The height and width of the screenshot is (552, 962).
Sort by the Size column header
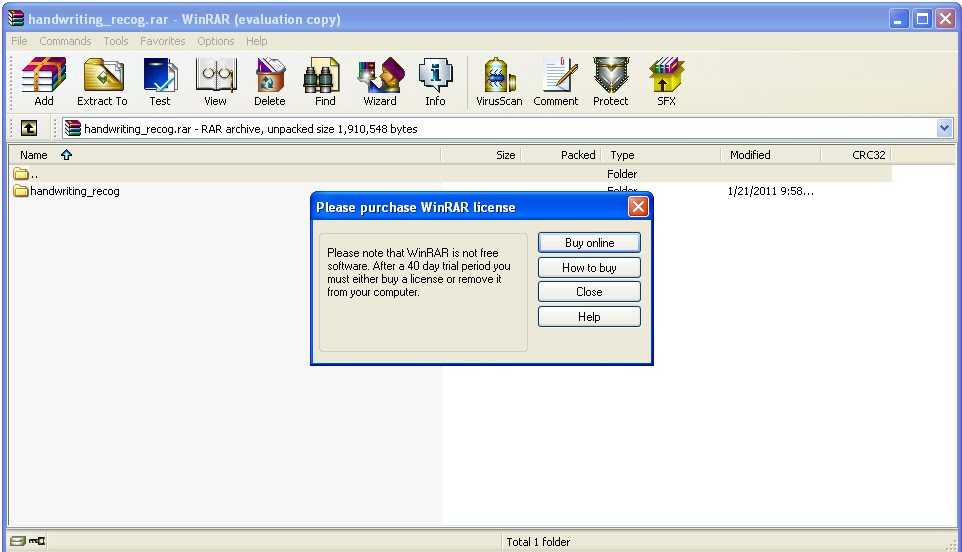[x=481, y=155]
